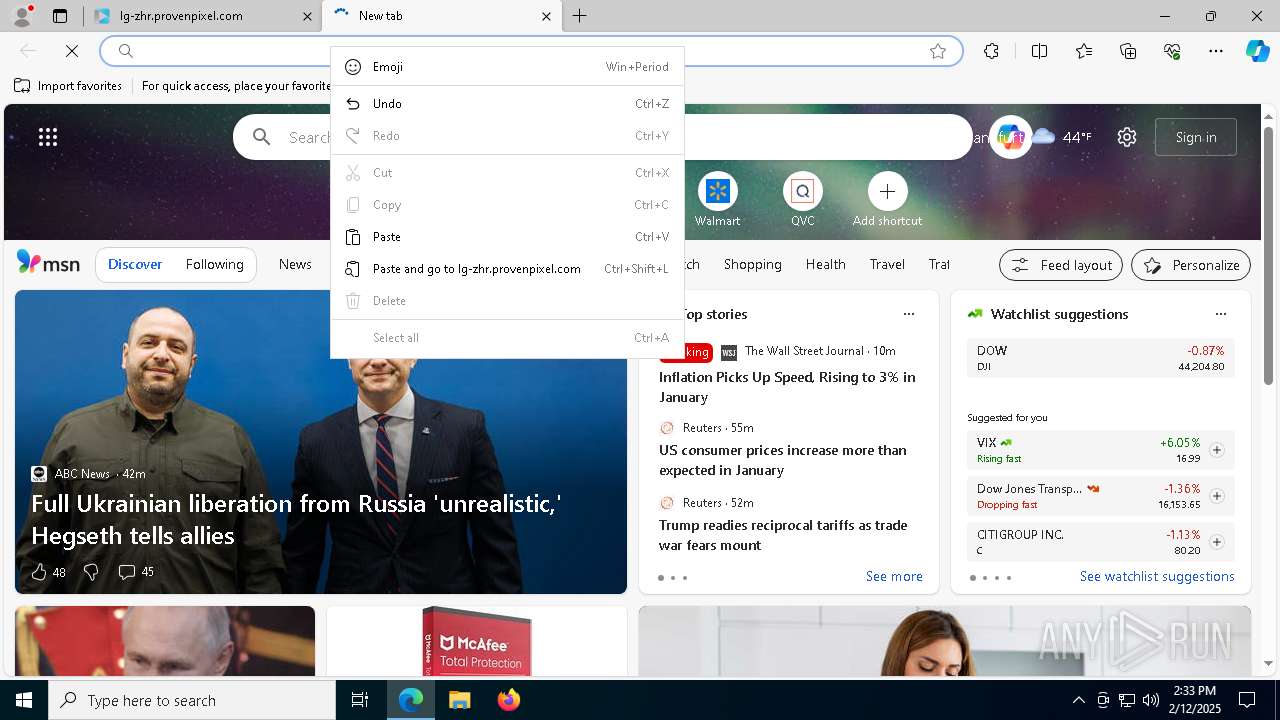Click the McAfee Total Protection ad thumbnail

(x=477, y=641)
